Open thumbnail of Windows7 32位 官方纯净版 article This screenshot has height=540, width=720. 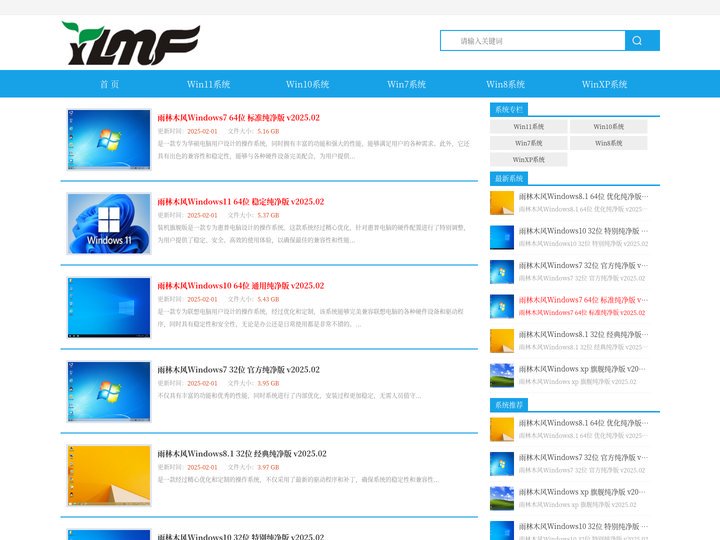(x=109, y=392)
